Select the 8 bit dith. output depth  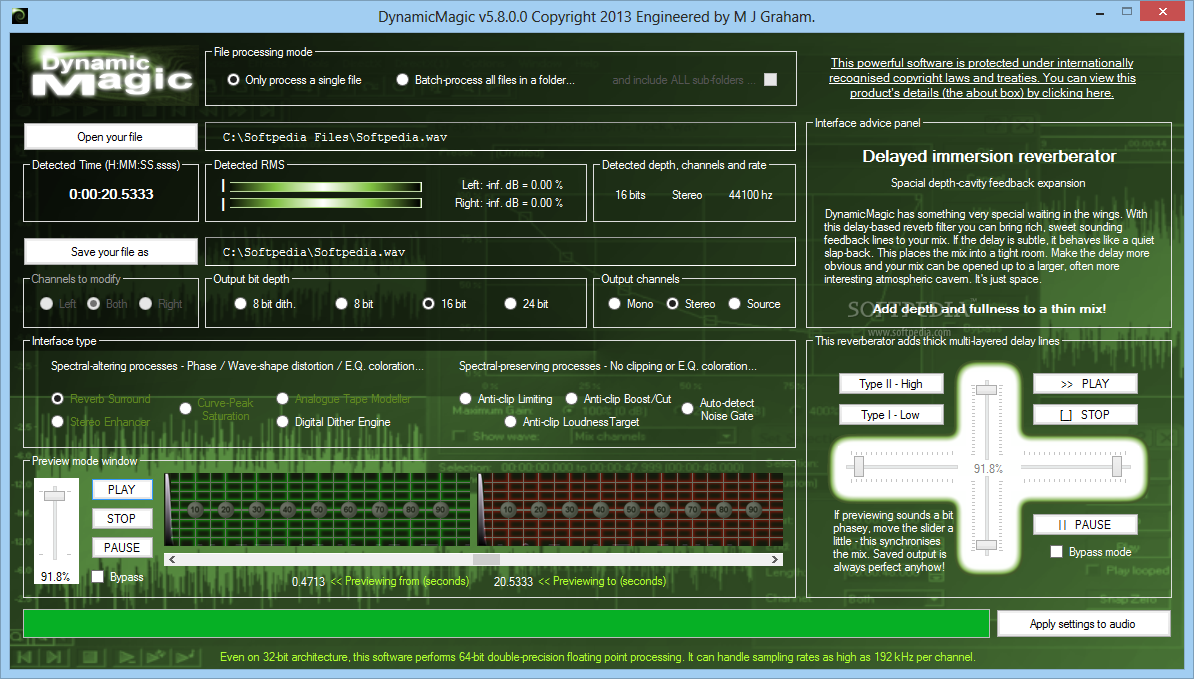pos(264,304)
